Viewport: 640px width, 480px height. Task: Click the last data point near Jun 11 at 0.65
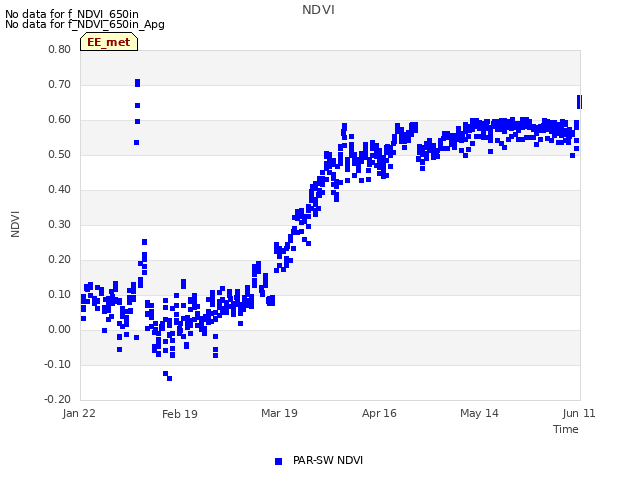(580, 102)
